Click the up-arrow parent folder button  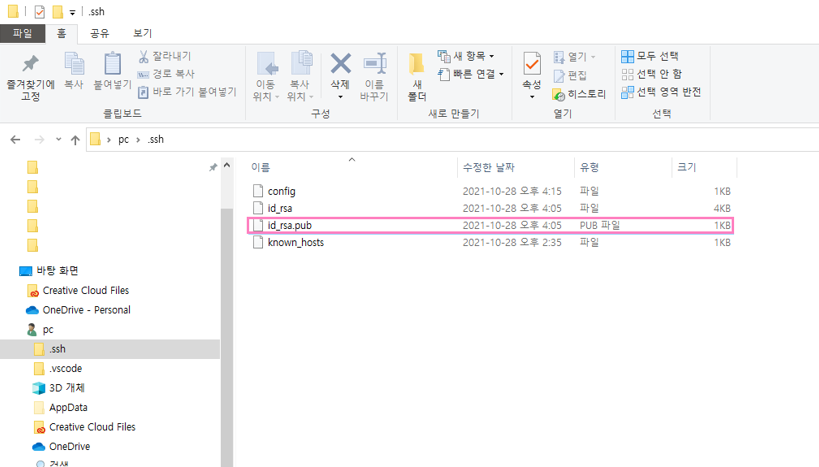[75, 140]
